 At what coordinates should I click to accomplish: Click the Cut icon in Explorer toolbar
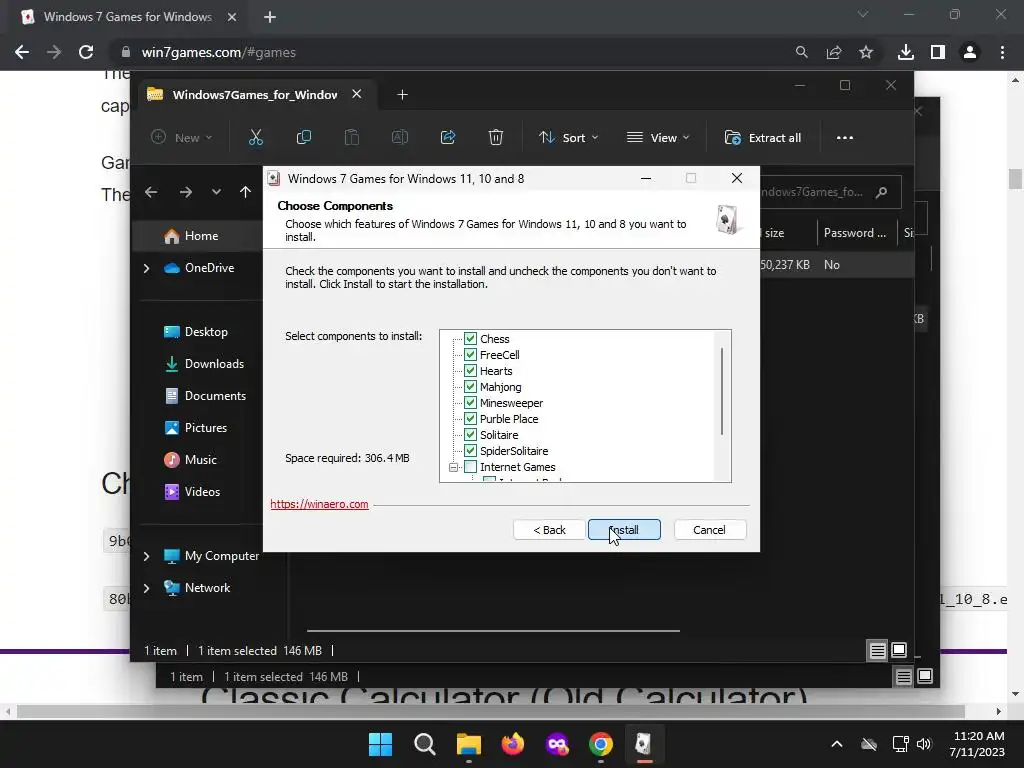(x=255, y=138)
